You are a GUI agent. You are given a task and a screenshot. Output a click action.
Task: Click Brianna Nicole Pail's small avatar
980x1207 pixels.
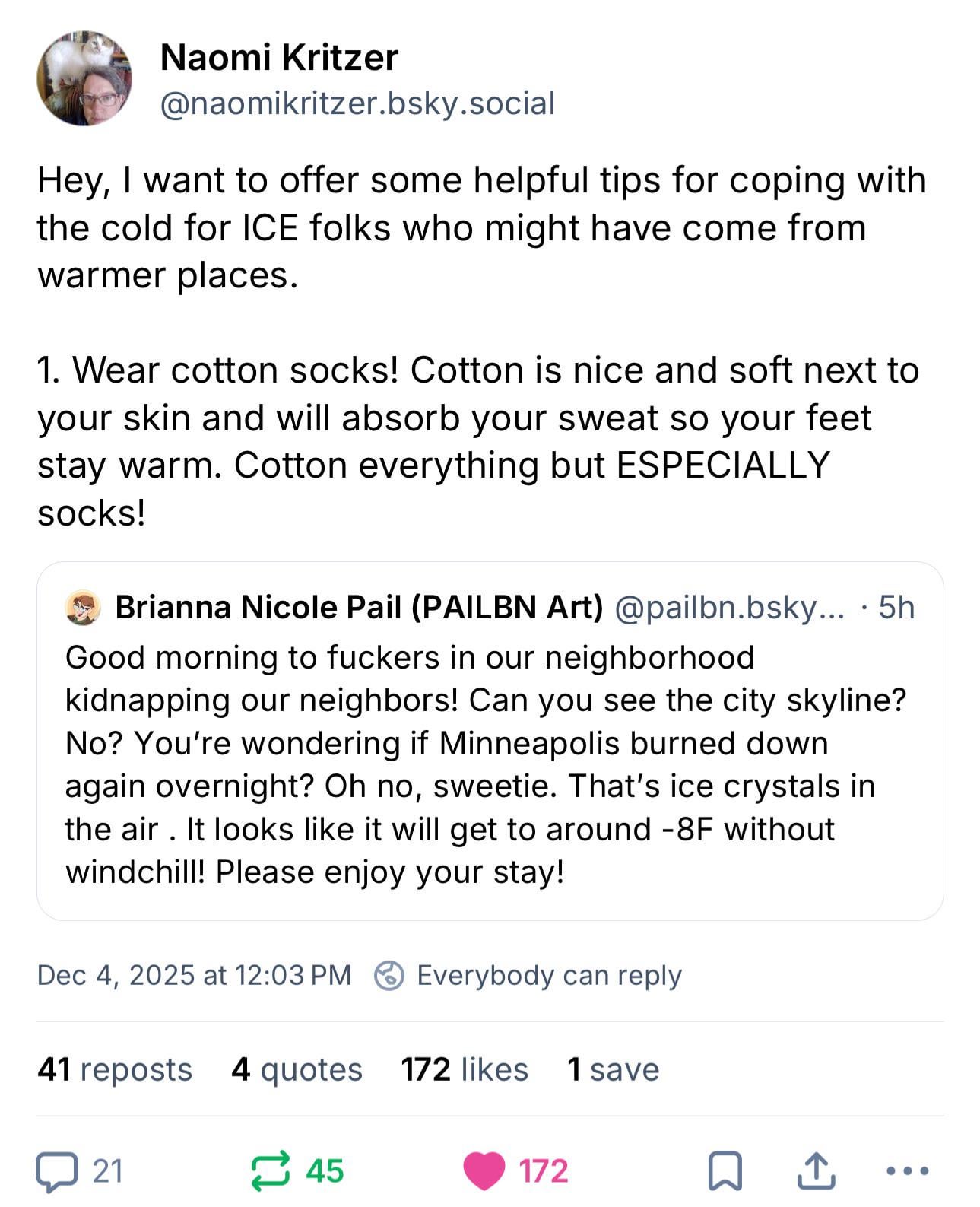pyautogui.click(x=83, y=608)
